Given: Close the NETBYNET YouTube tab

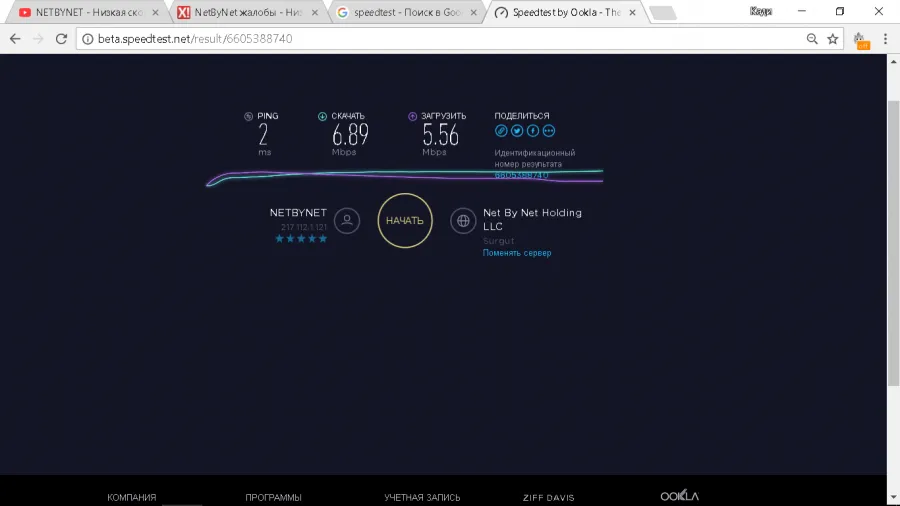Looking at the screenshot, I should tap(155, 12).
